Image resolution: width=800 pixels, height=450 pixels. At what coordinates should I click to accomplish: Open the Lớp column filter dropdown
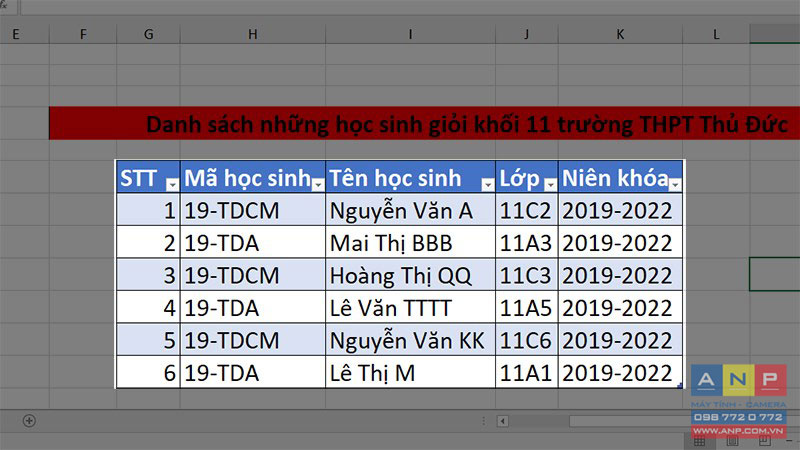pyautogui.click(x=551, y=184)
